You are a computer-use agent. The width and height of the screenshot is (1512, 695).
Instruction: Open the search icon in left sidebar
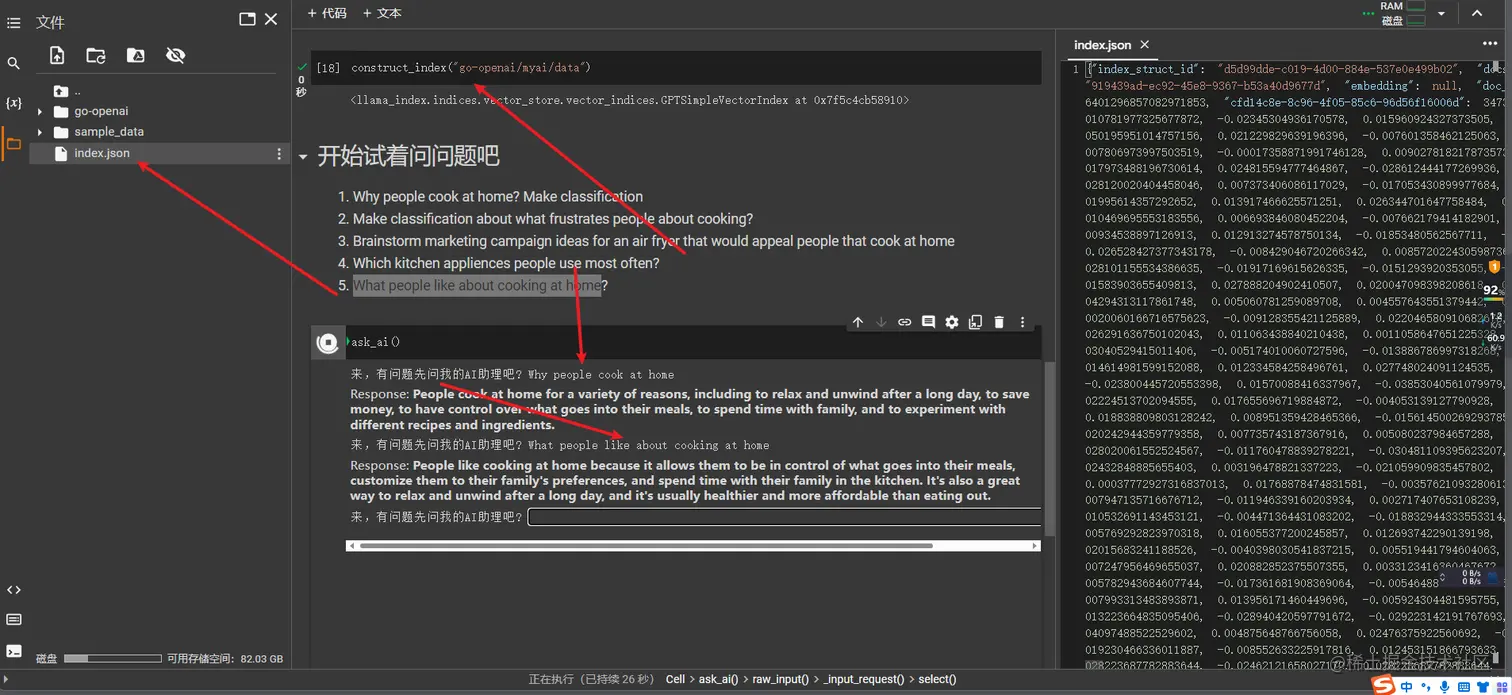[x=14, y=63]
